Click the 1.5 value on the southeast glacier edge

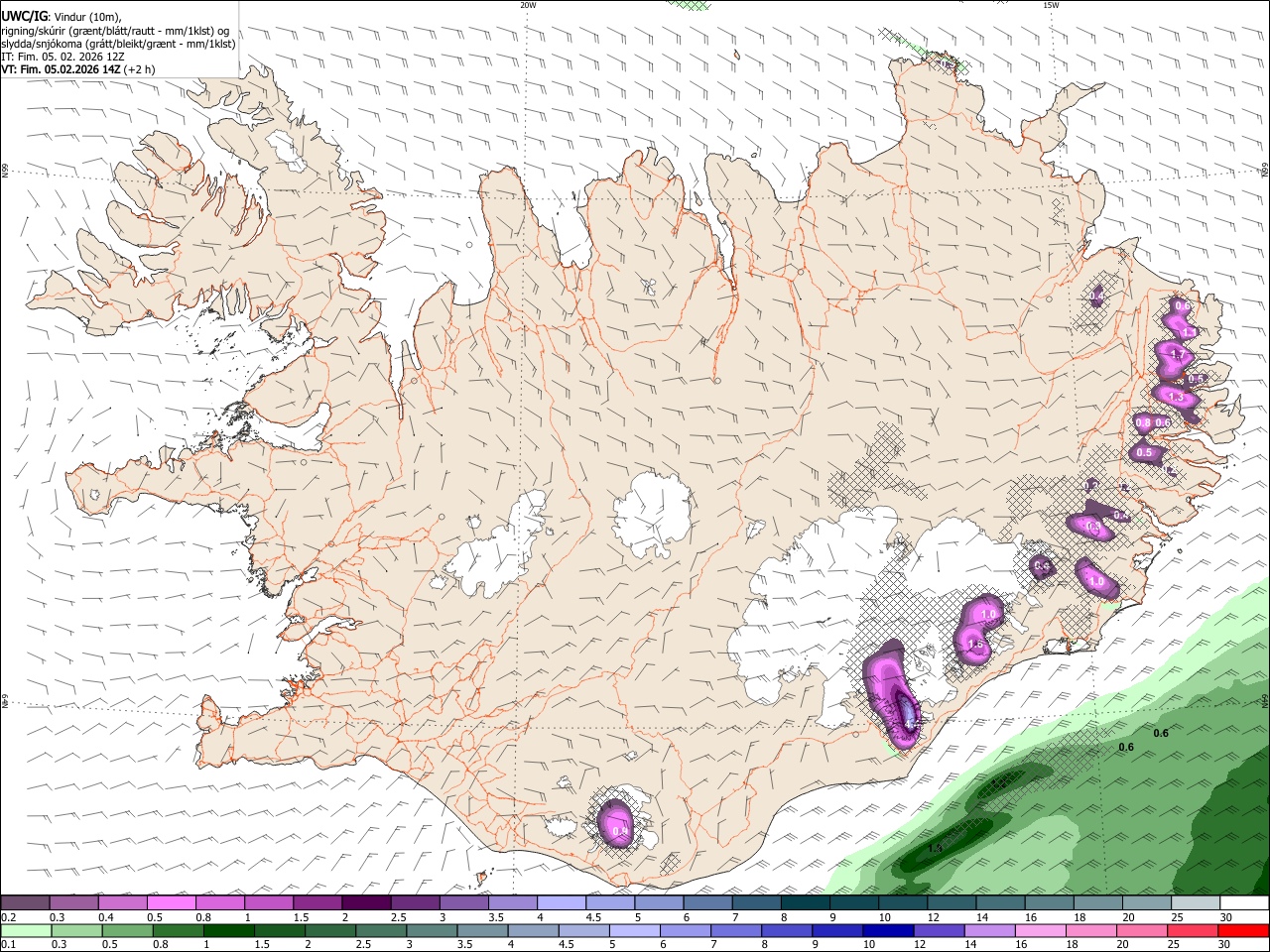tap(975, 645)
